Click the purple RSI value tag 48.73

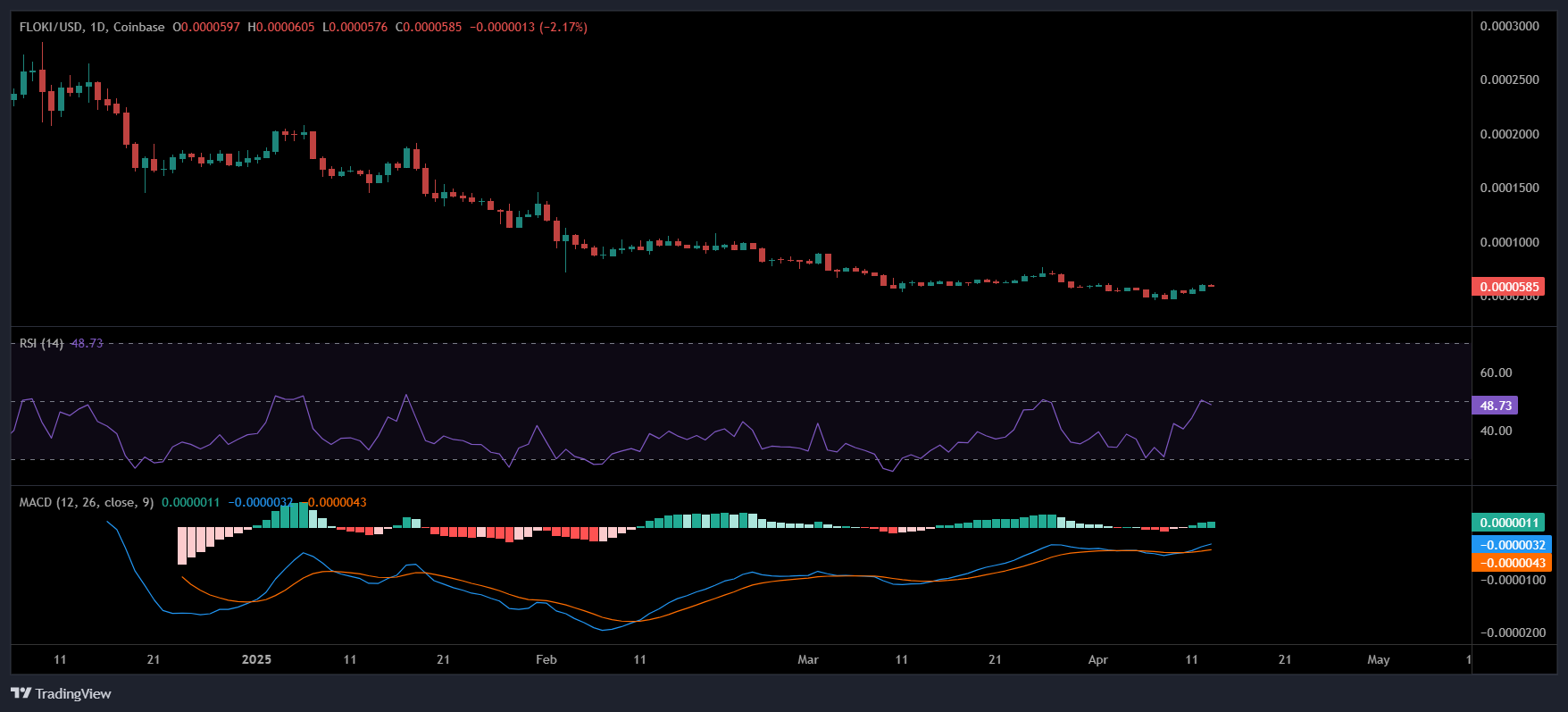pos(1495,406)
